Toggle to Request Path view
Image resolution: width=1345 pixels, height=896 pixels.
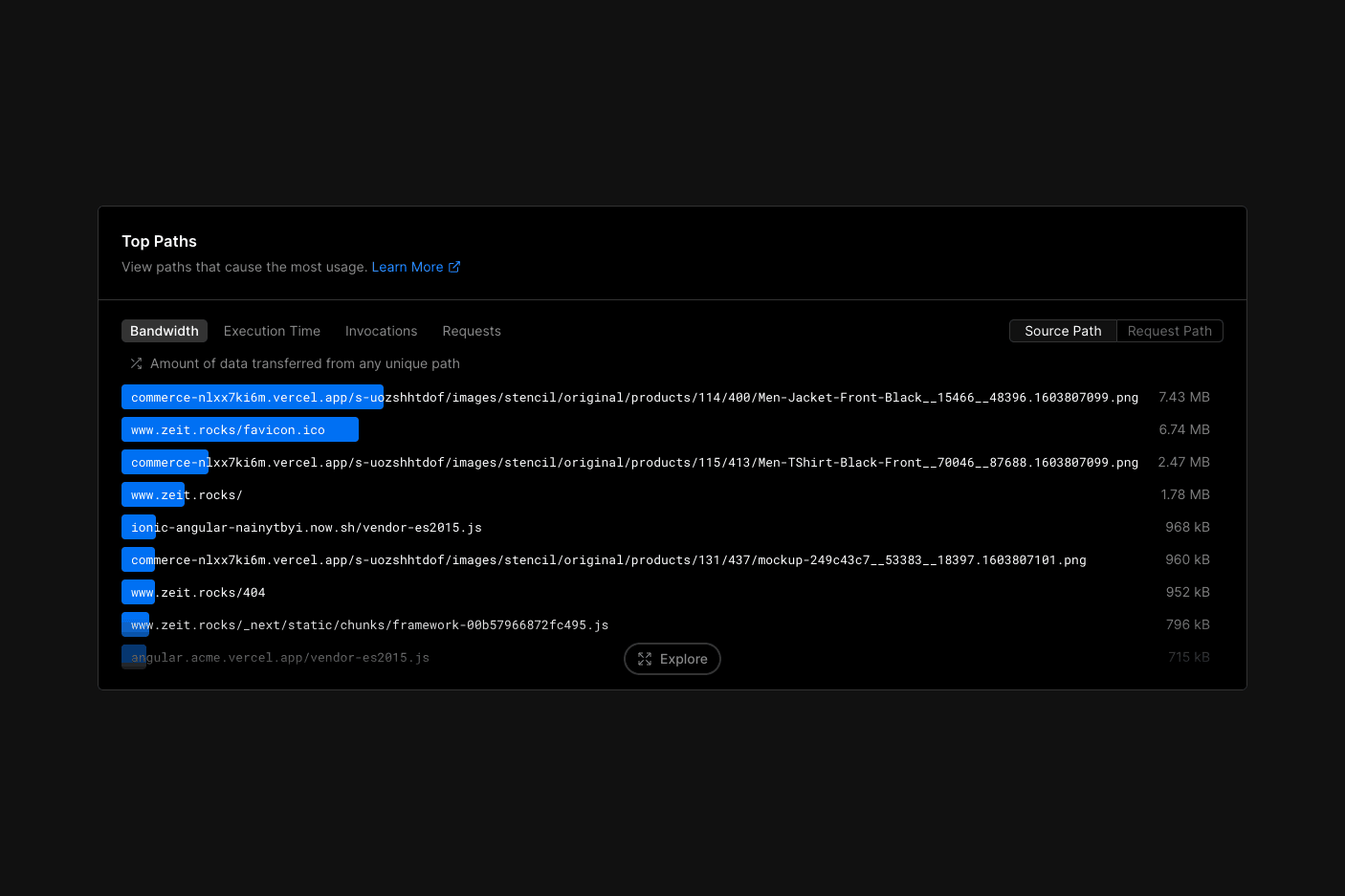point(1169,332)
